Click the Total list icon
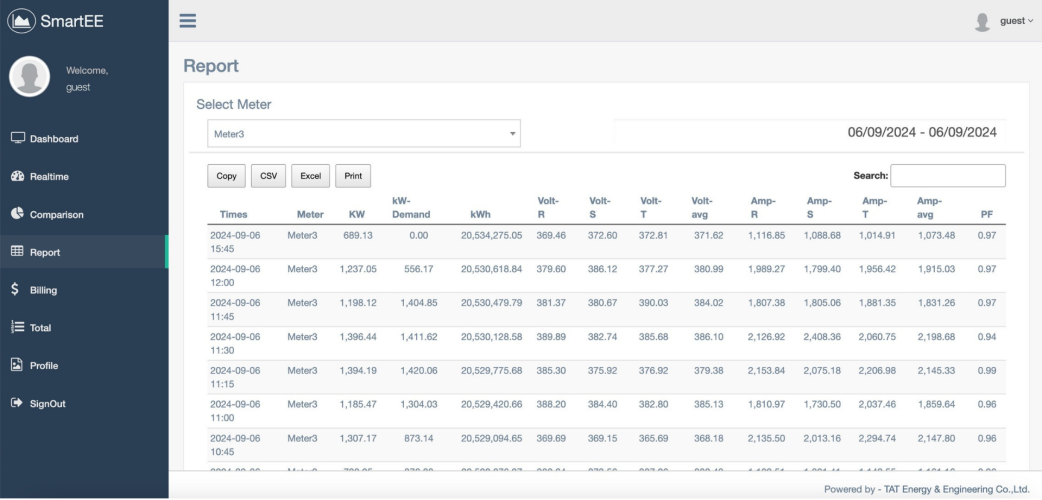This screenshot has height=500, width=1042. (x=17, y=327)
